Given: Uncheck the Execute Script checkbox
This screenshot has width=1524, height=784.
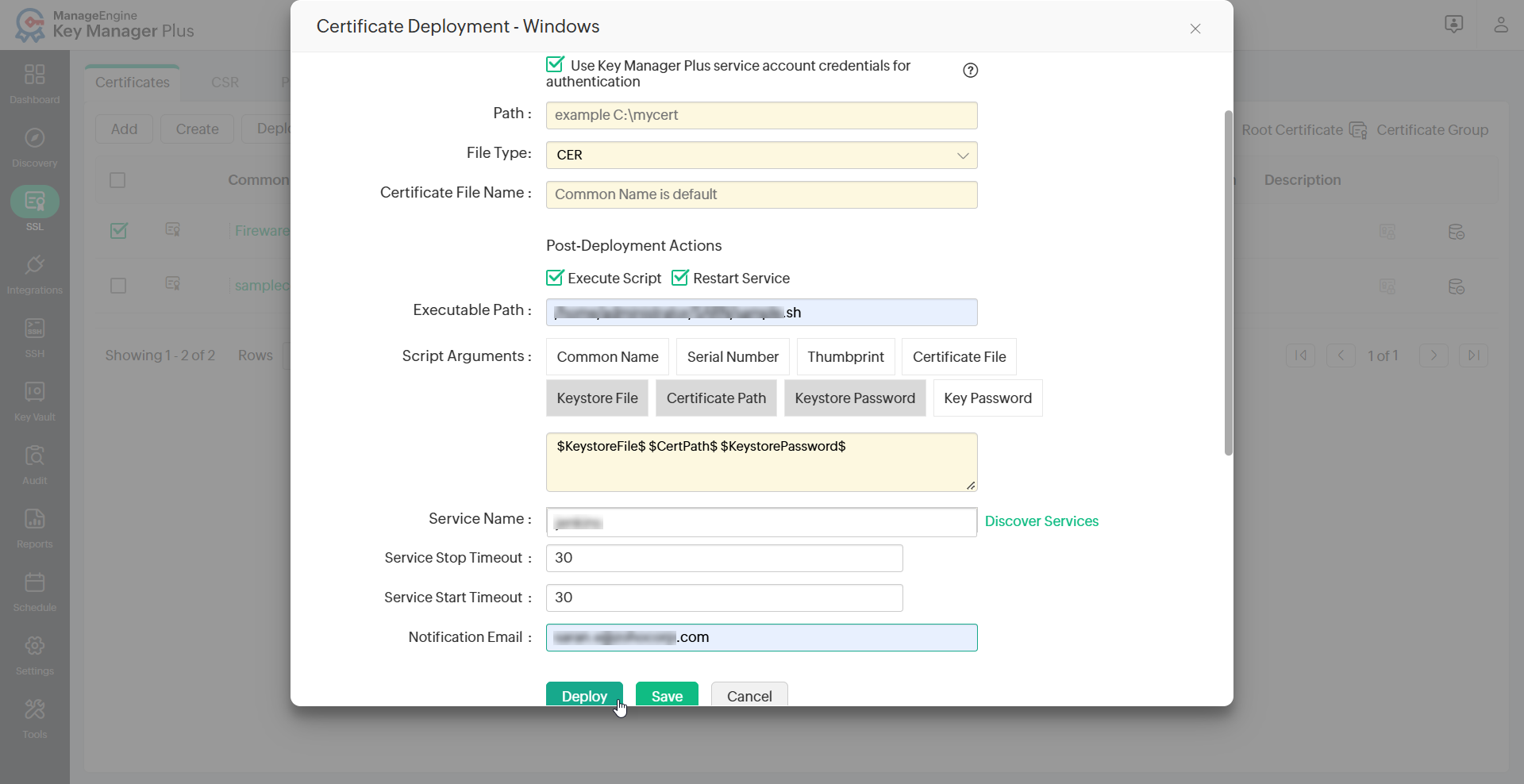Looking at the screenshot, I should click(555, 278).
